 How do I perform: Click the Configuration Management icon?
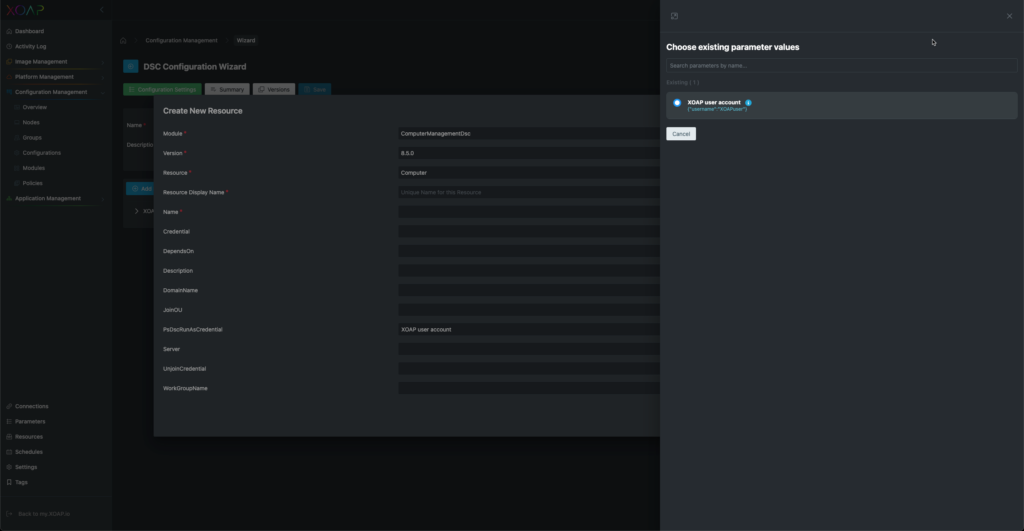click(9, 92)
